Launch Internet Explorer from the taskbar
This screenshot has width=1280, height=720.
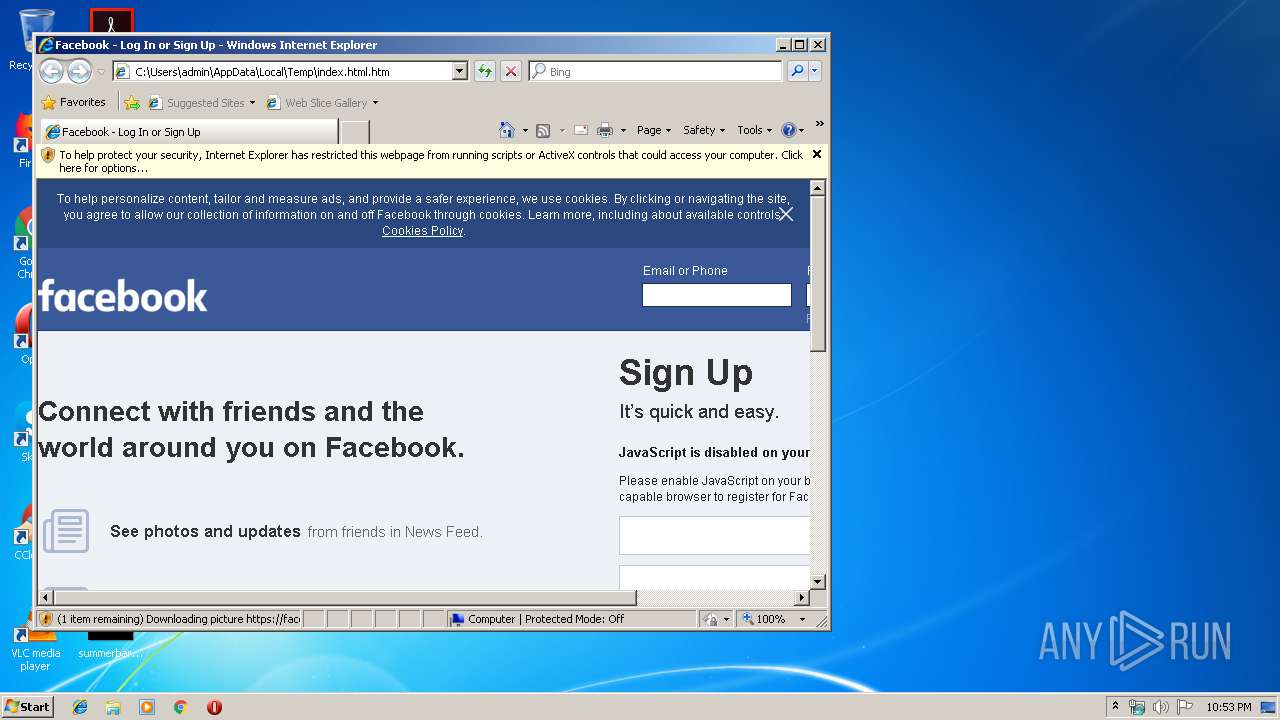[x=80, y=707]
